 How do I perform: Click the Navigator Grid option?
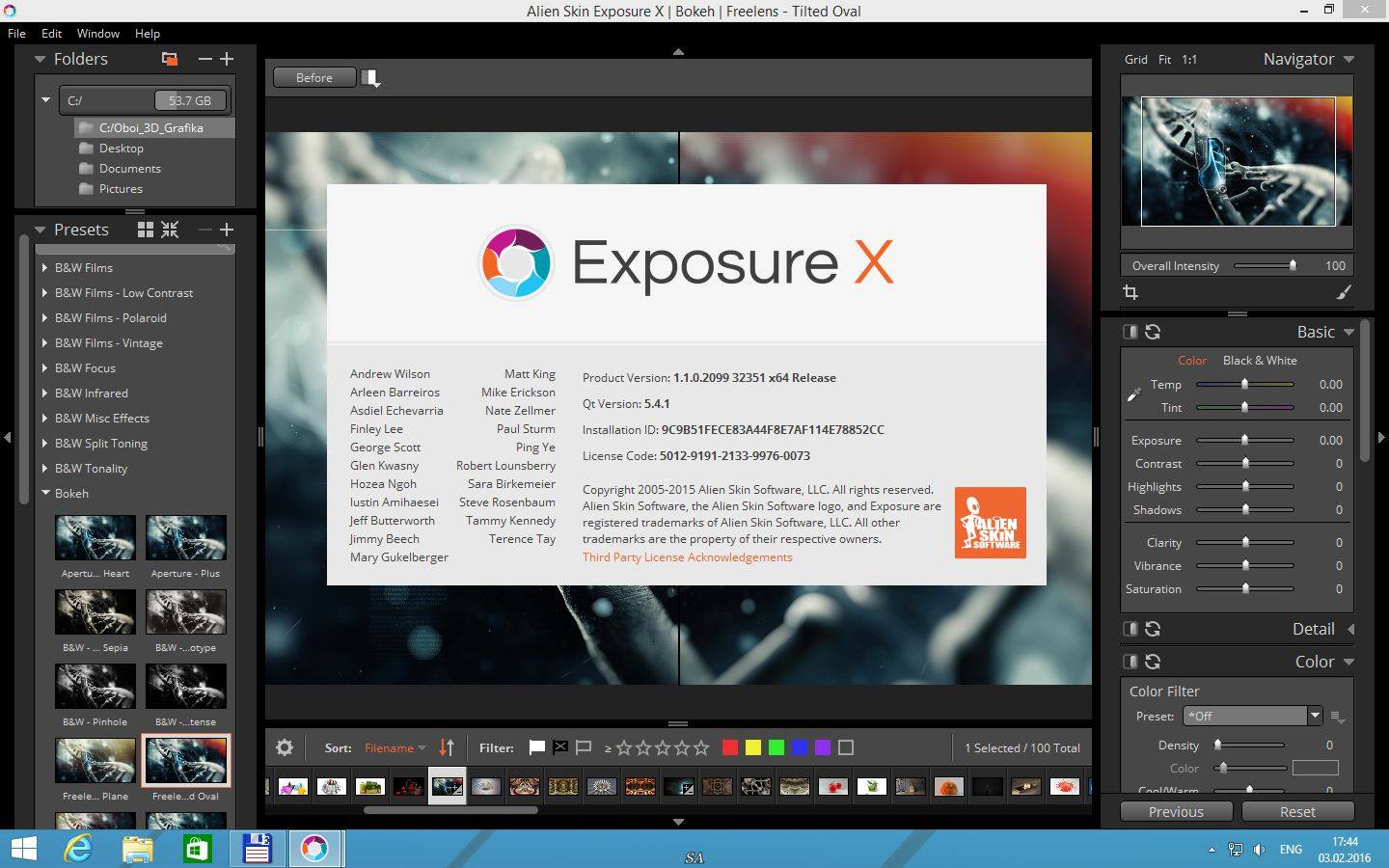(1136, 60)
